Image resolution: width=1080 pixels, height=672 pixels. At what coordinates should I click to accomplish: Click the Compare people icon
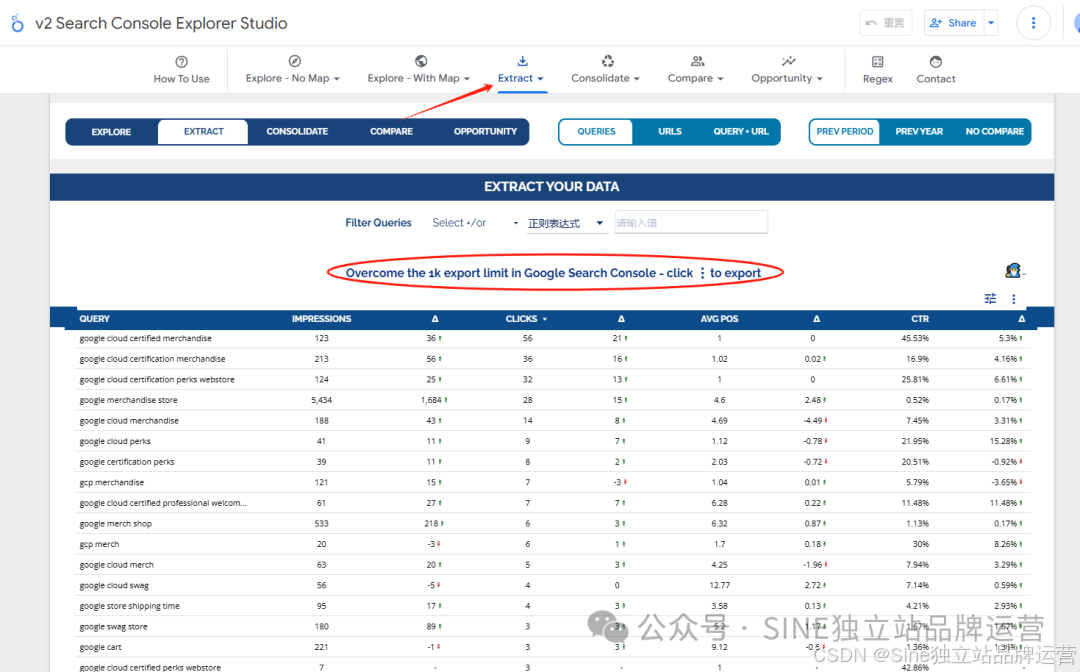point(697,61)
